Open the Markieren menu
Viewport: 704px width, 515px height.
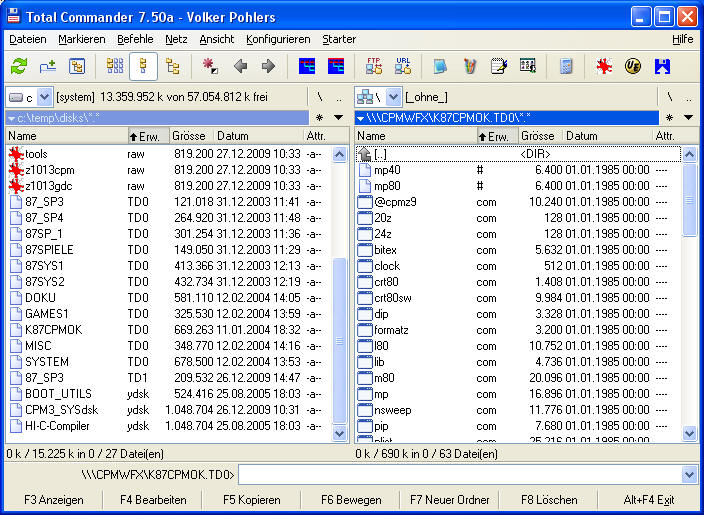82,40
